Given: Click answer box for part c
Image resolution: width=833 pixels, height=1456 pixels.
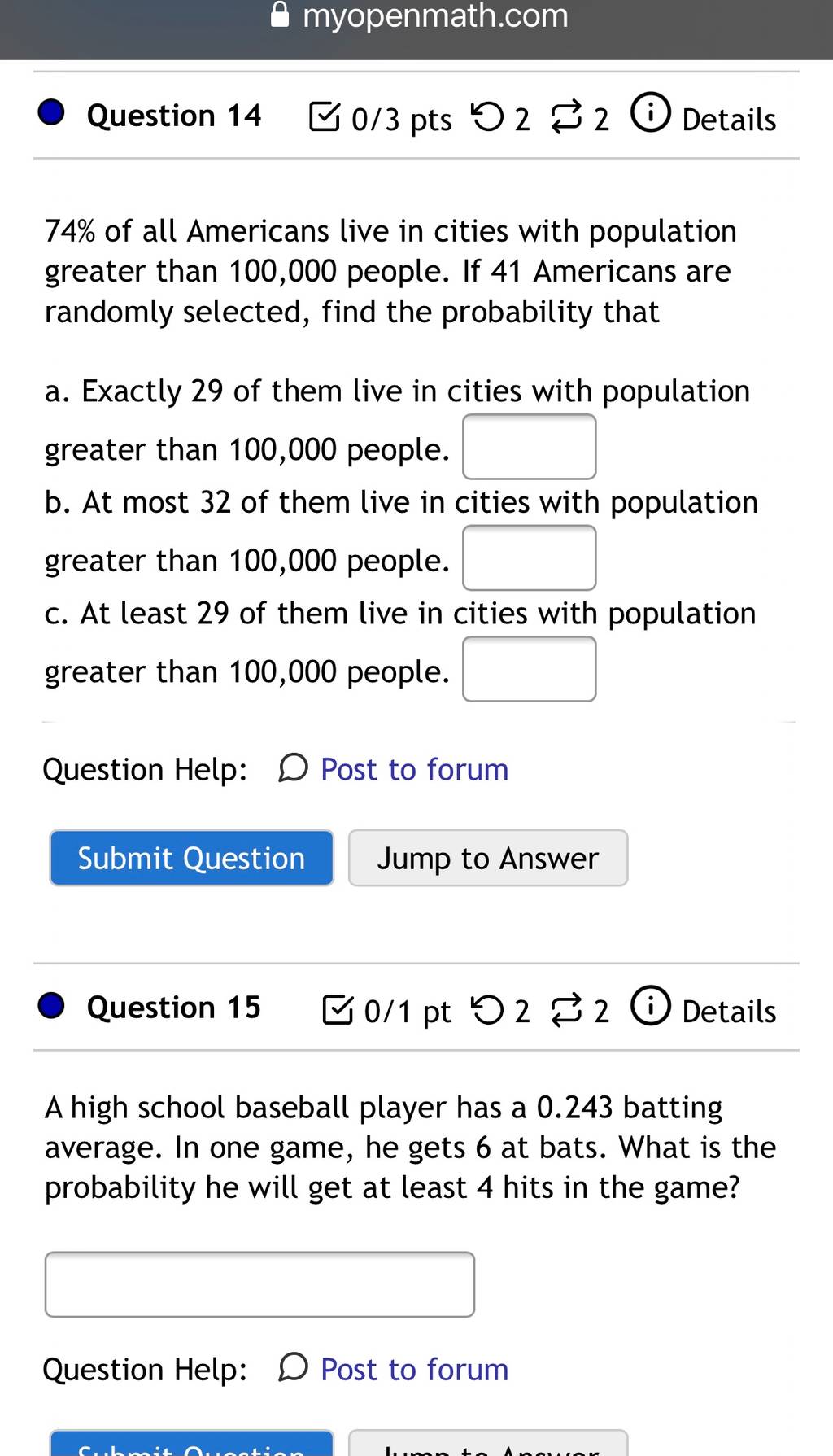Looking at the screenshot, I should (530, 669).
